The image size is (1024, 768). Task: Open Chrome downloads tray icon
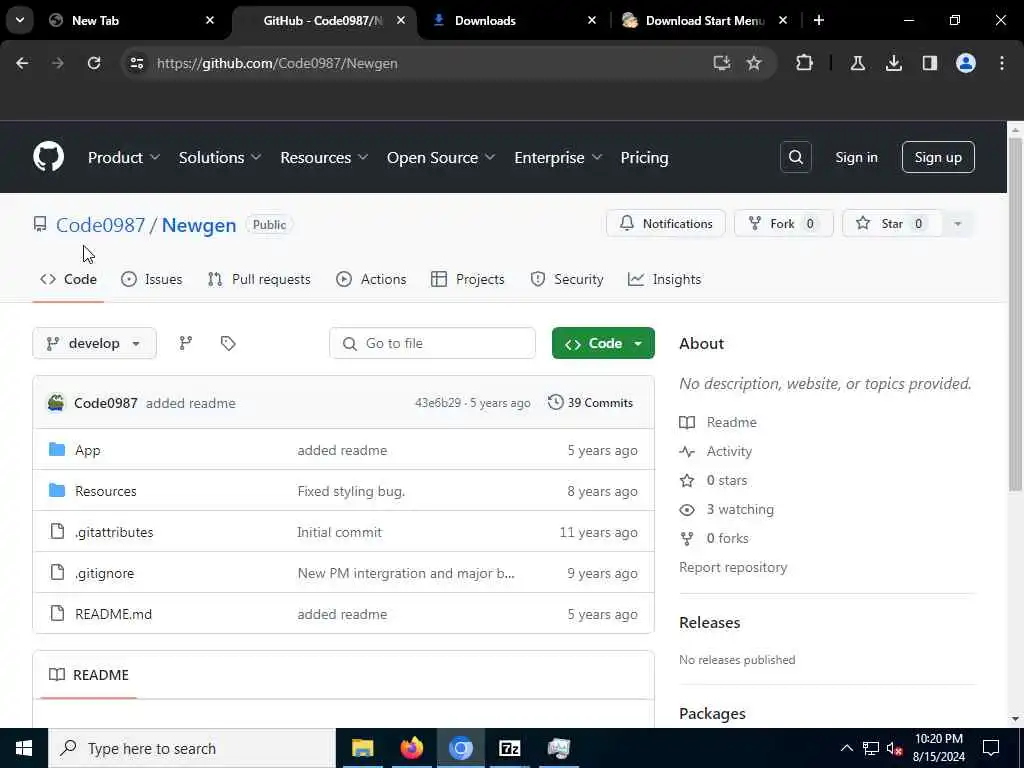[x=893, y=63]
